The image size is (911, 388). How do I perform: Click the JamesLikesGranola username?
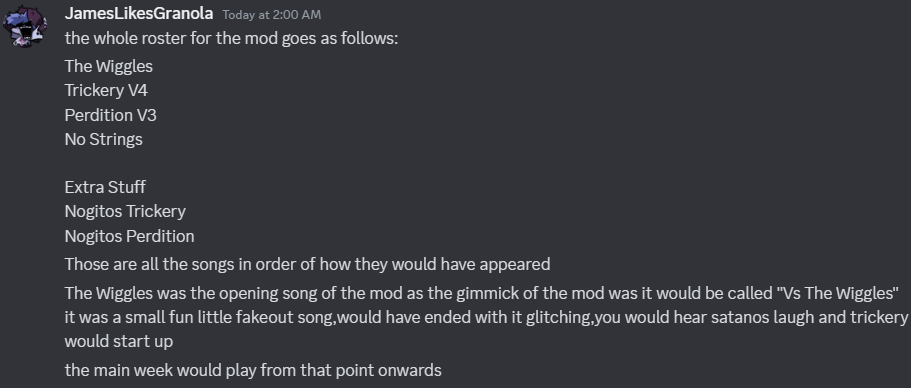pyautogui.click(x=139, y=13)
